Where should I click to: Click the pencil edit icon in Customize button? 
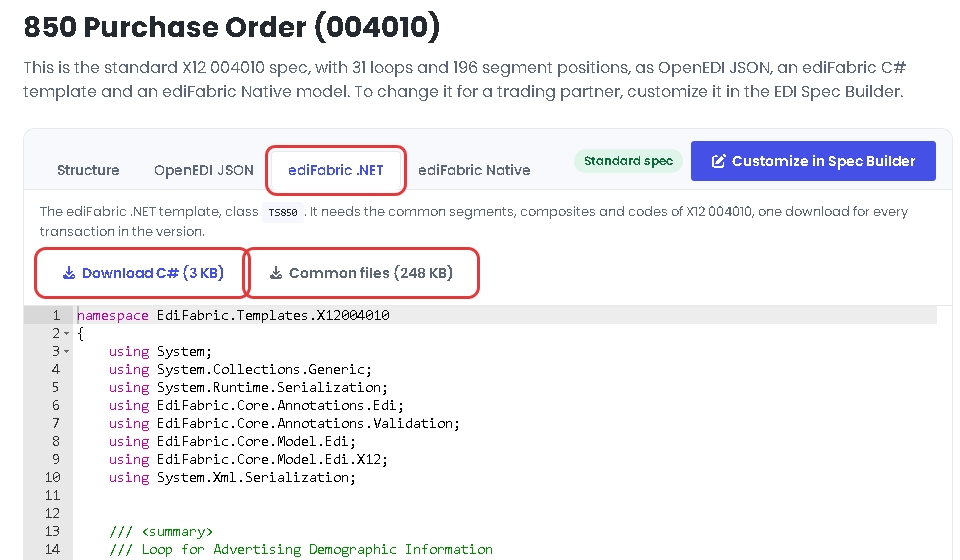tap(718, 162)
